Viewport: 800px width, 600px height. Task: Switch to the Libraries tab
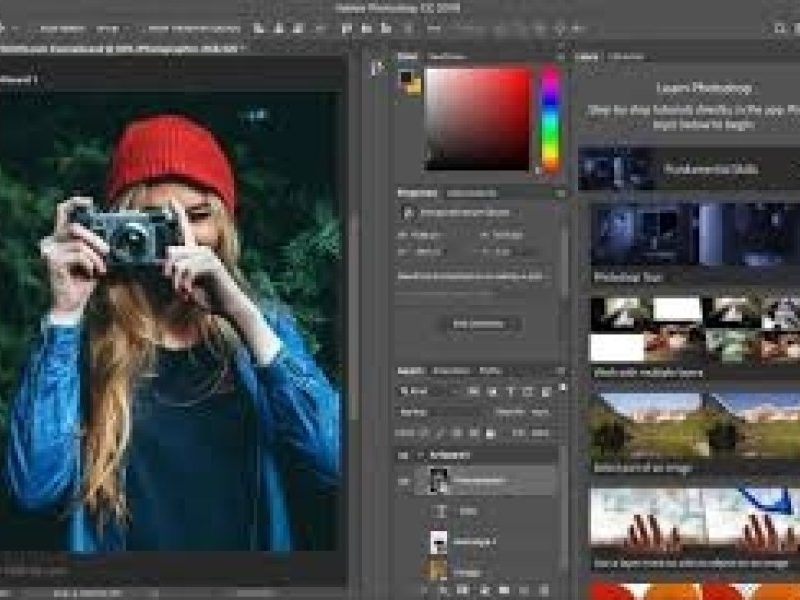[626, 57]
